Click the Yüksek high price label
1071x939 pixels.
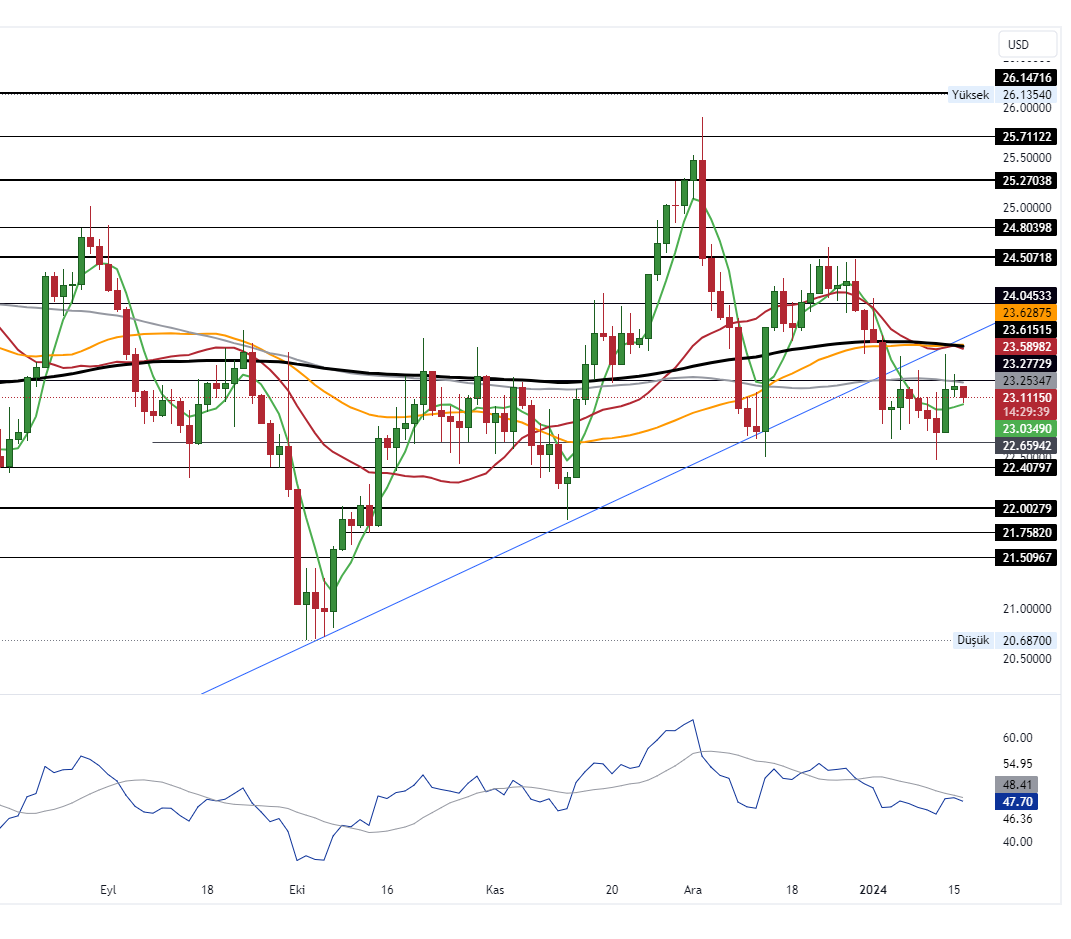970,95
